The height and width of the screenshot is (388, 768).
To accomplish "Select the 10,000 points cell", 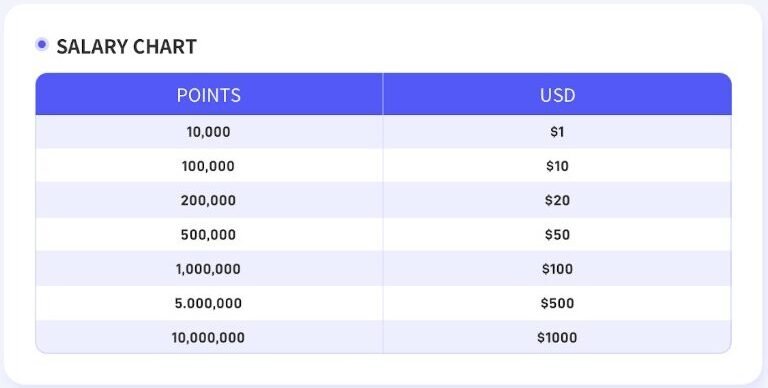I will tap(209, 132).
